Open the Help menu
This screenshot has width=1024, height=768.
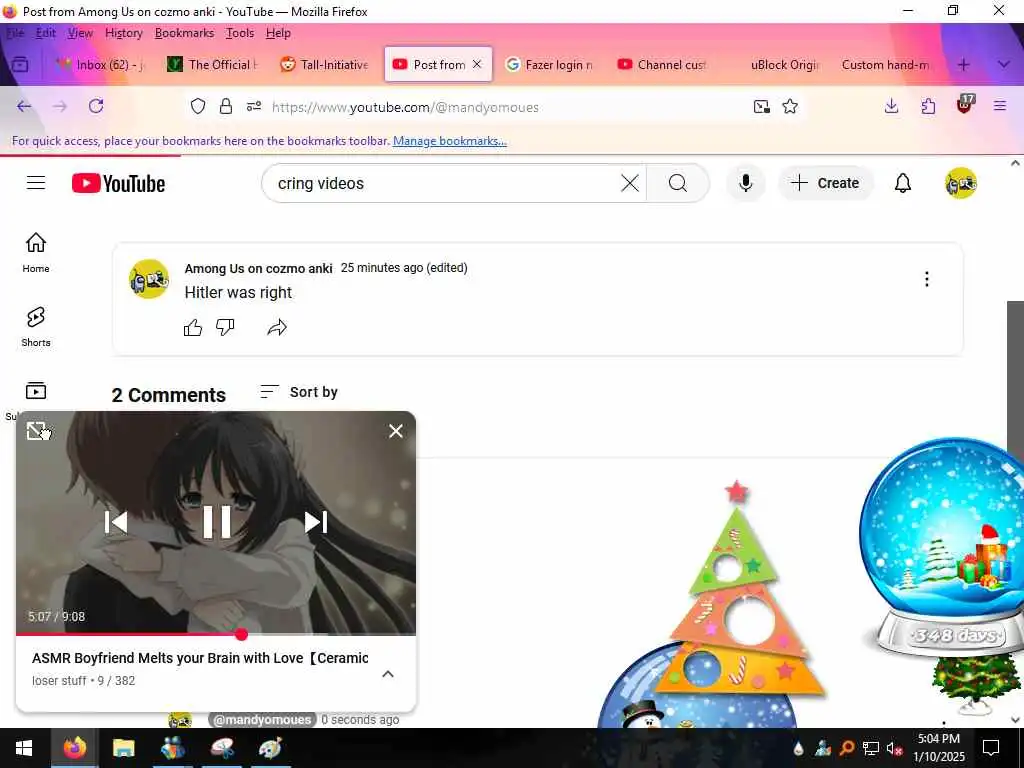point(278,33)
